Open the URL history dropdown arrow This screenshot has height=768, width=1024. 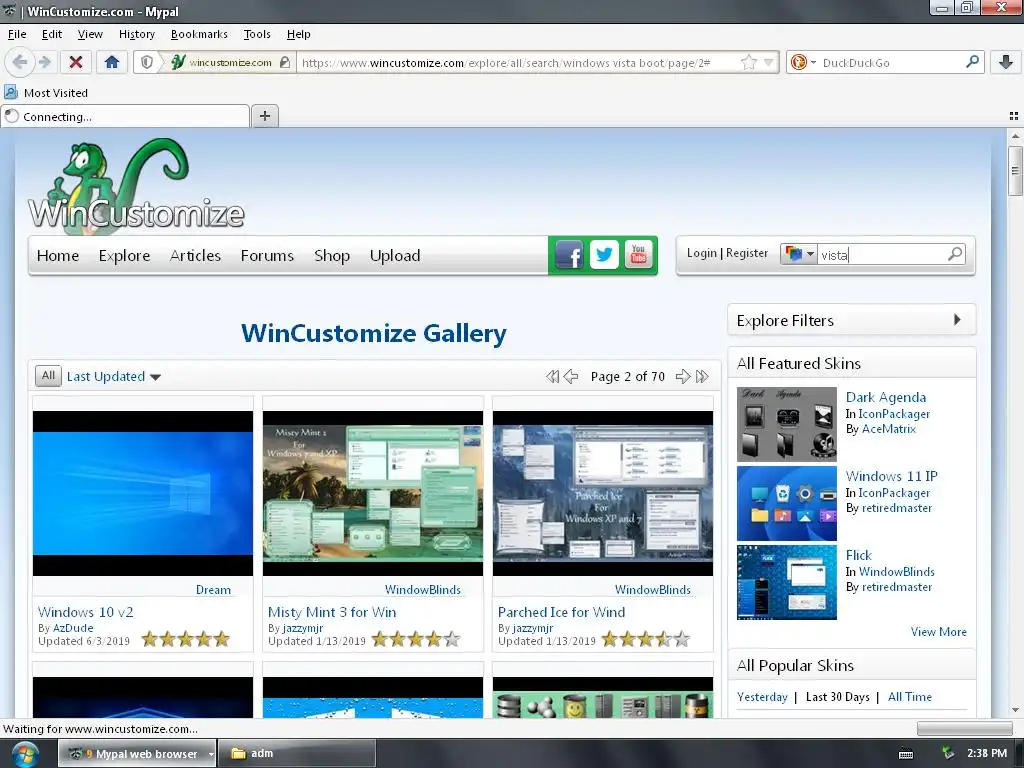pos(769,63)
